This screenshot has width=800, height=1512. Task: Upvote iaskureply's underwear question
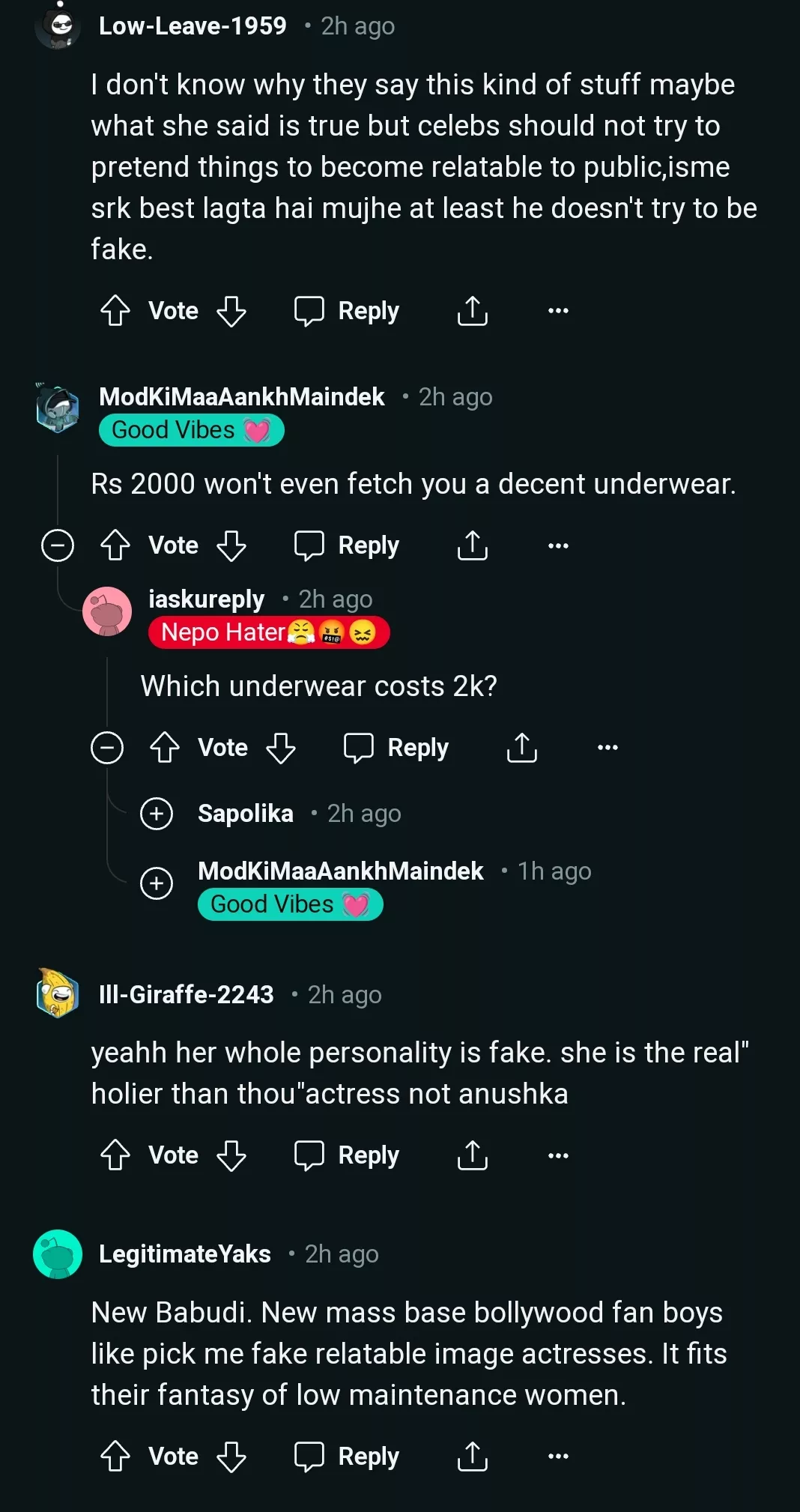coord(165,748)
